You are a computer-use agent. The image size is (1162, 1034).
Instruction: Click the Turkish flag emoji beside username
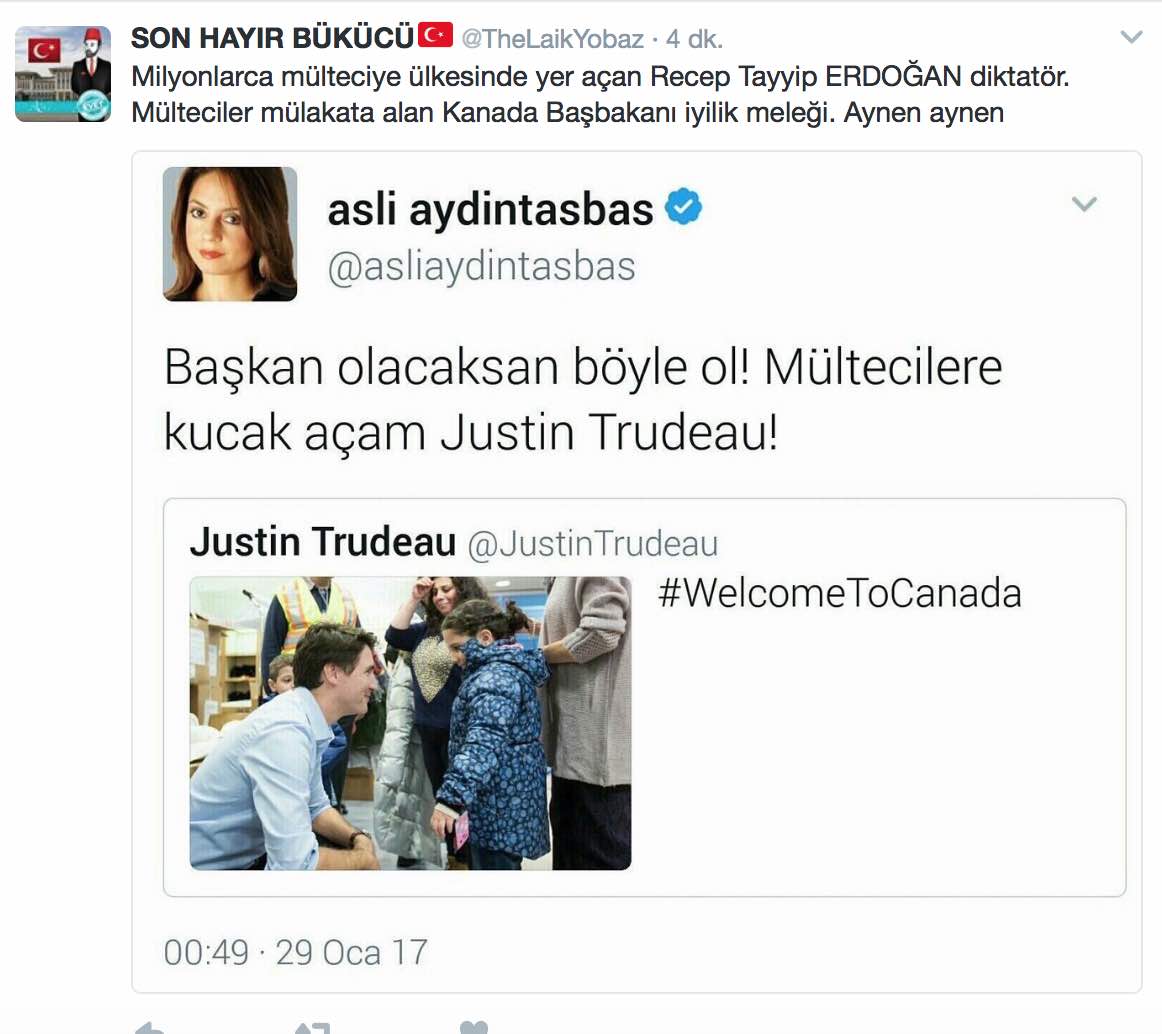435,35
